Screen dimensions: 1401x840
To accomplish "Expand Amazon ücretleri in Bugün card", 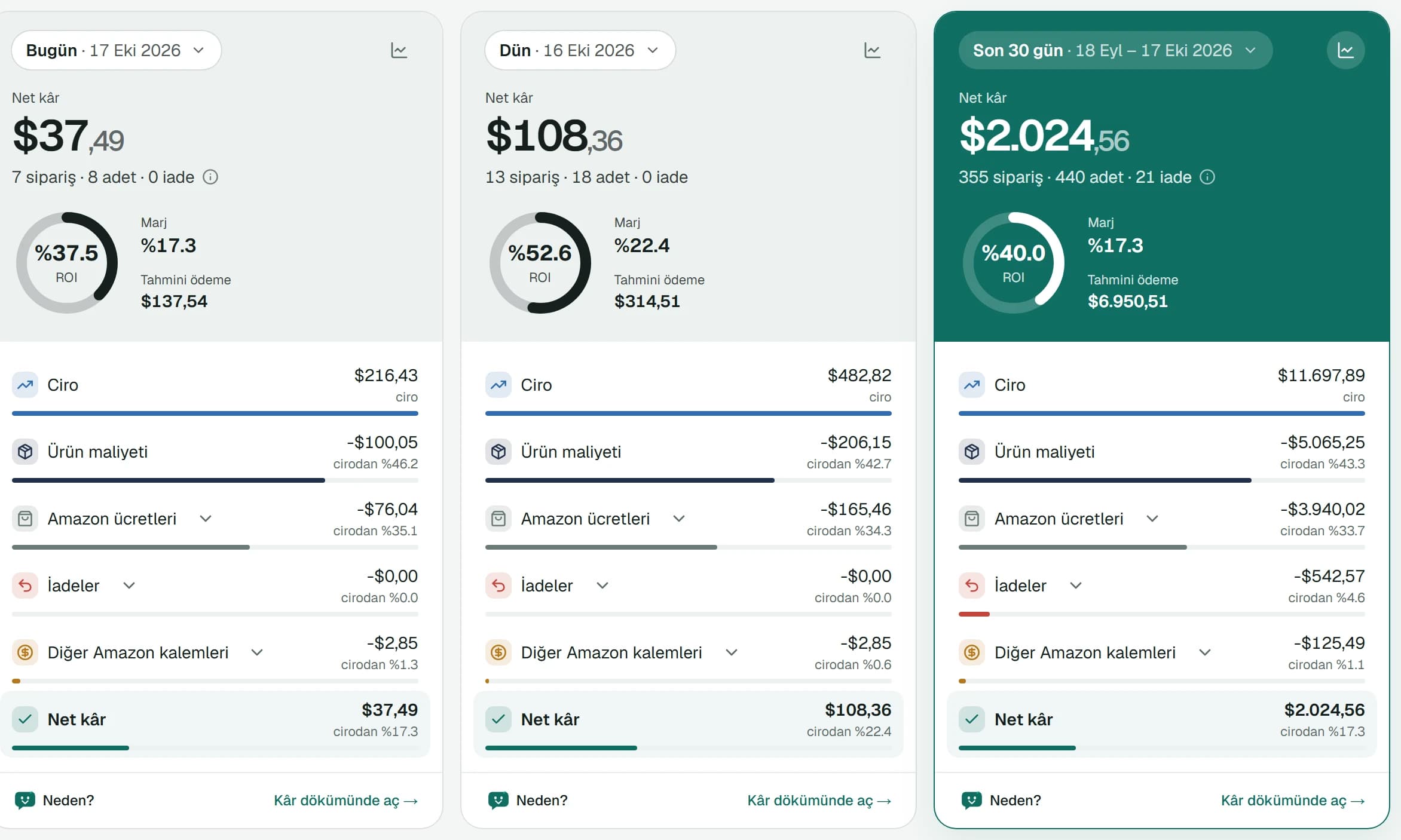I will tap(206, 519).
